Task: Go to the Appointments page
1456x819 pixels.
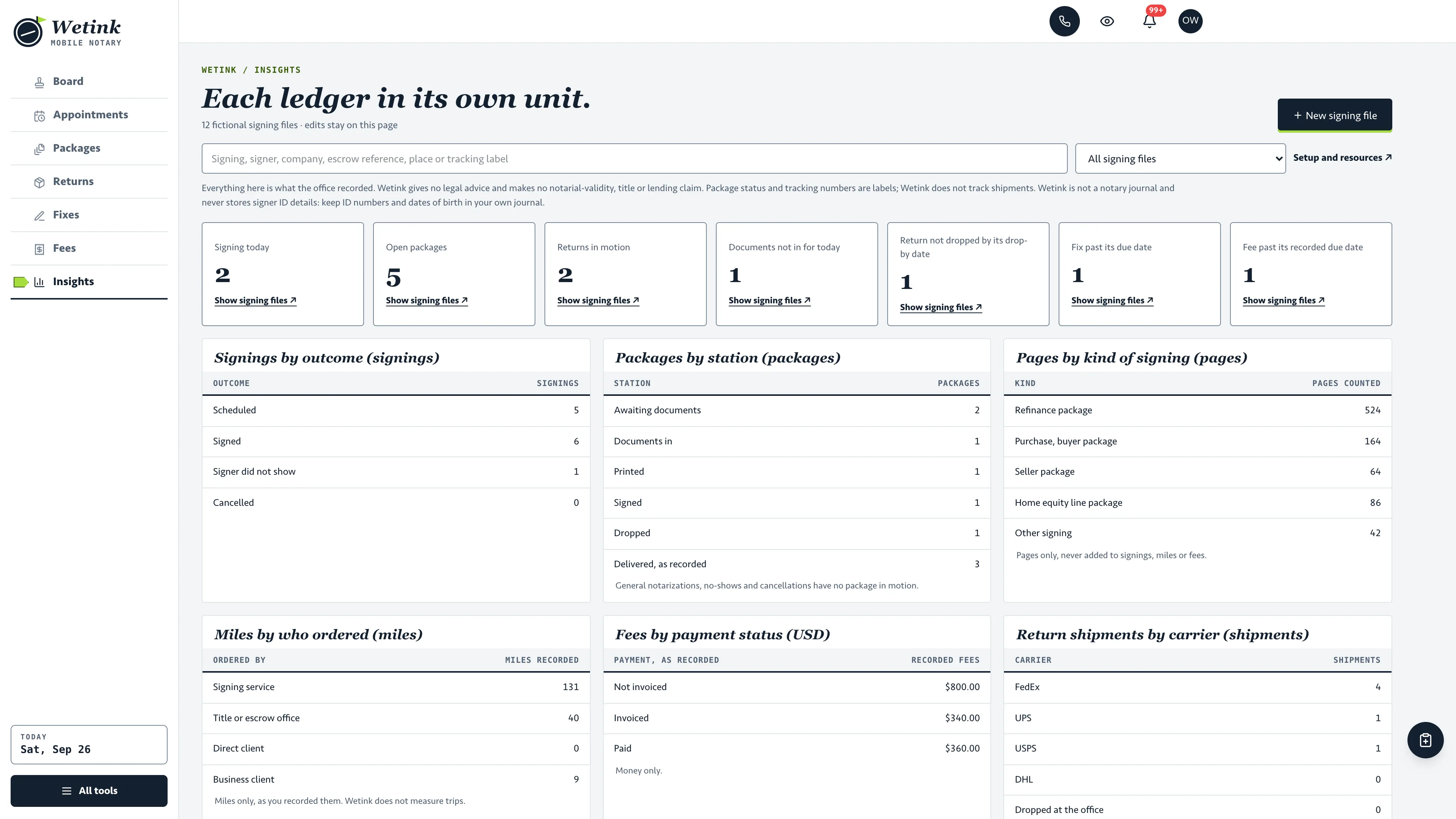Action: 89,115
